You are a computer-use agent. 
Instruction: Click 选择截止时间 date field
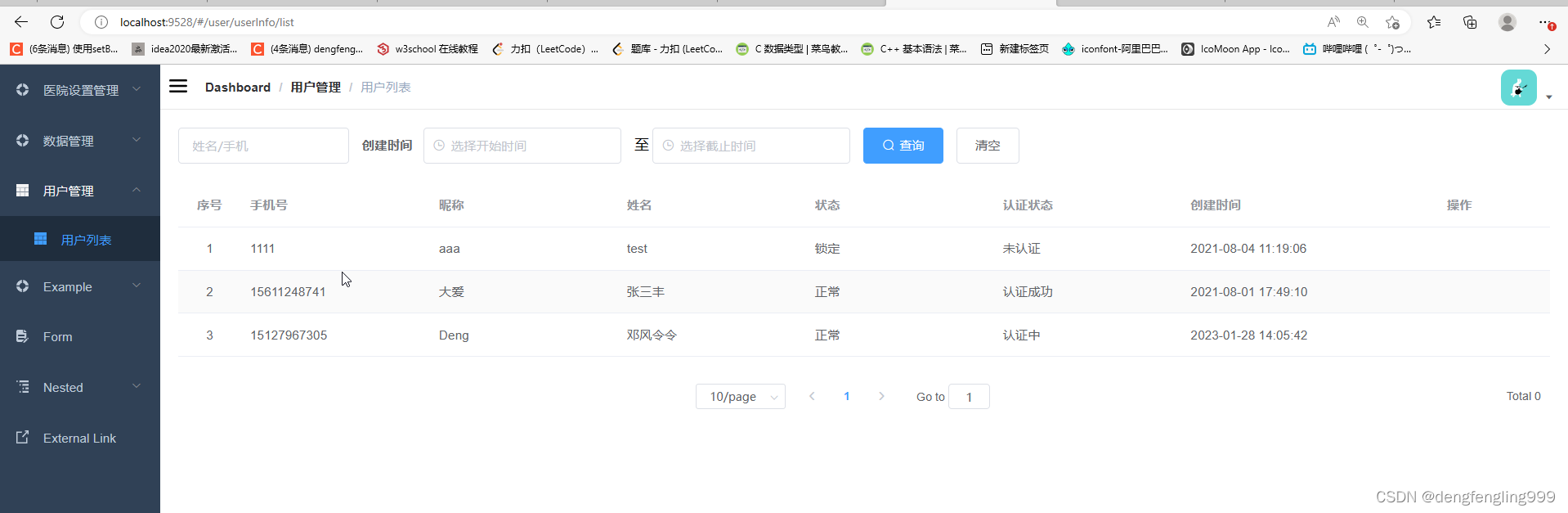(751, 145)
